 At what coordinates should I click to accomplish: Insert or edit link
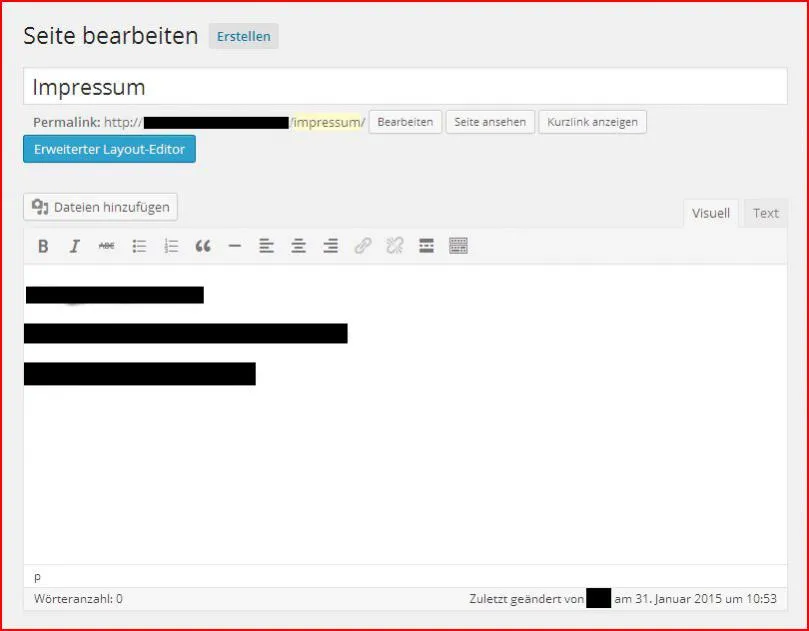click(x=363, y=246)
